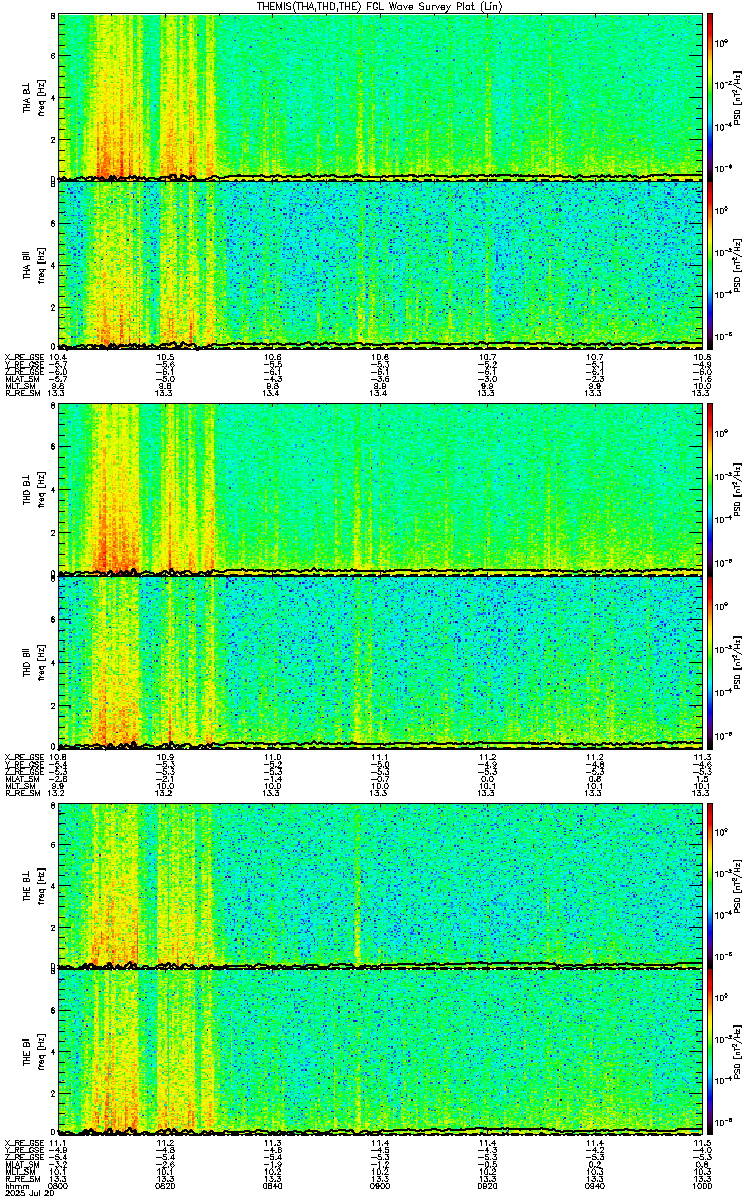Click the PSD color bar beside THA B-parallel panel
The height and width of the screenshot is (1200, 750).
711,264
